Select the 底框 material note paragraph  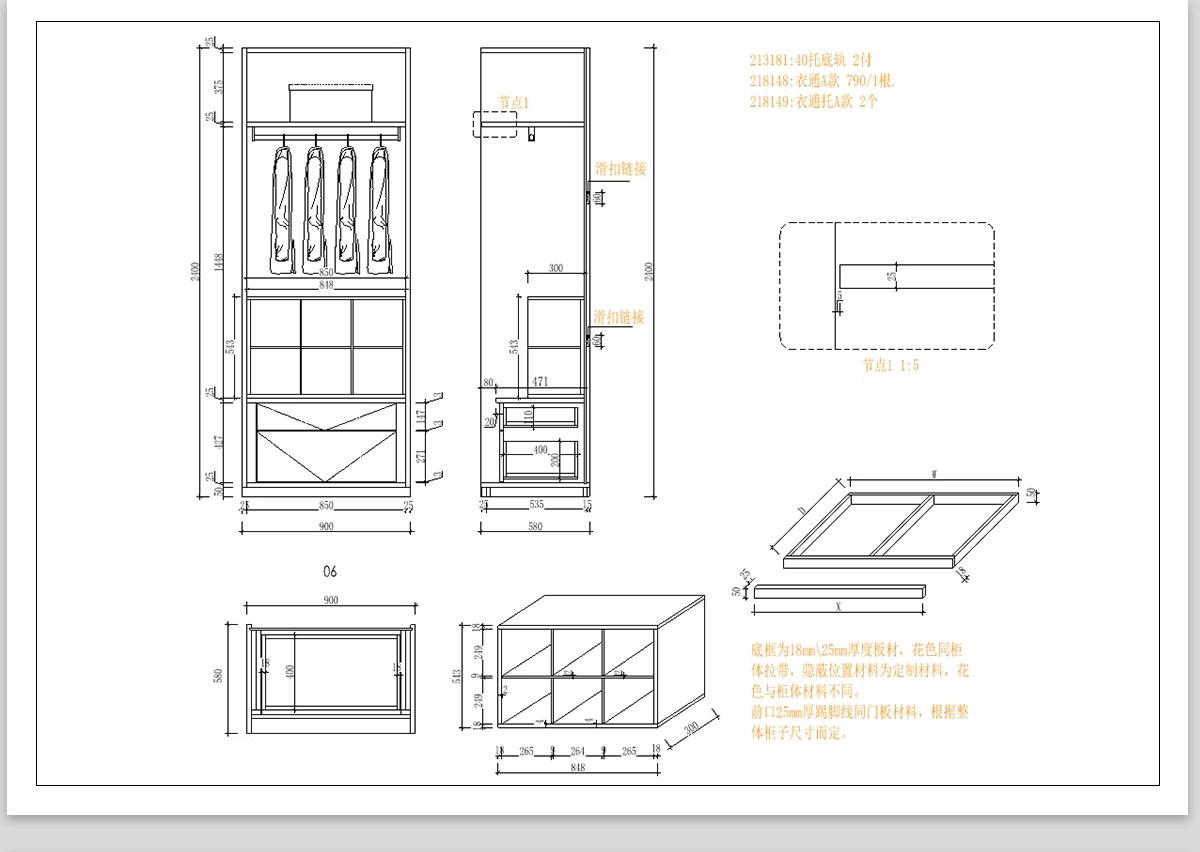point(859,691)
